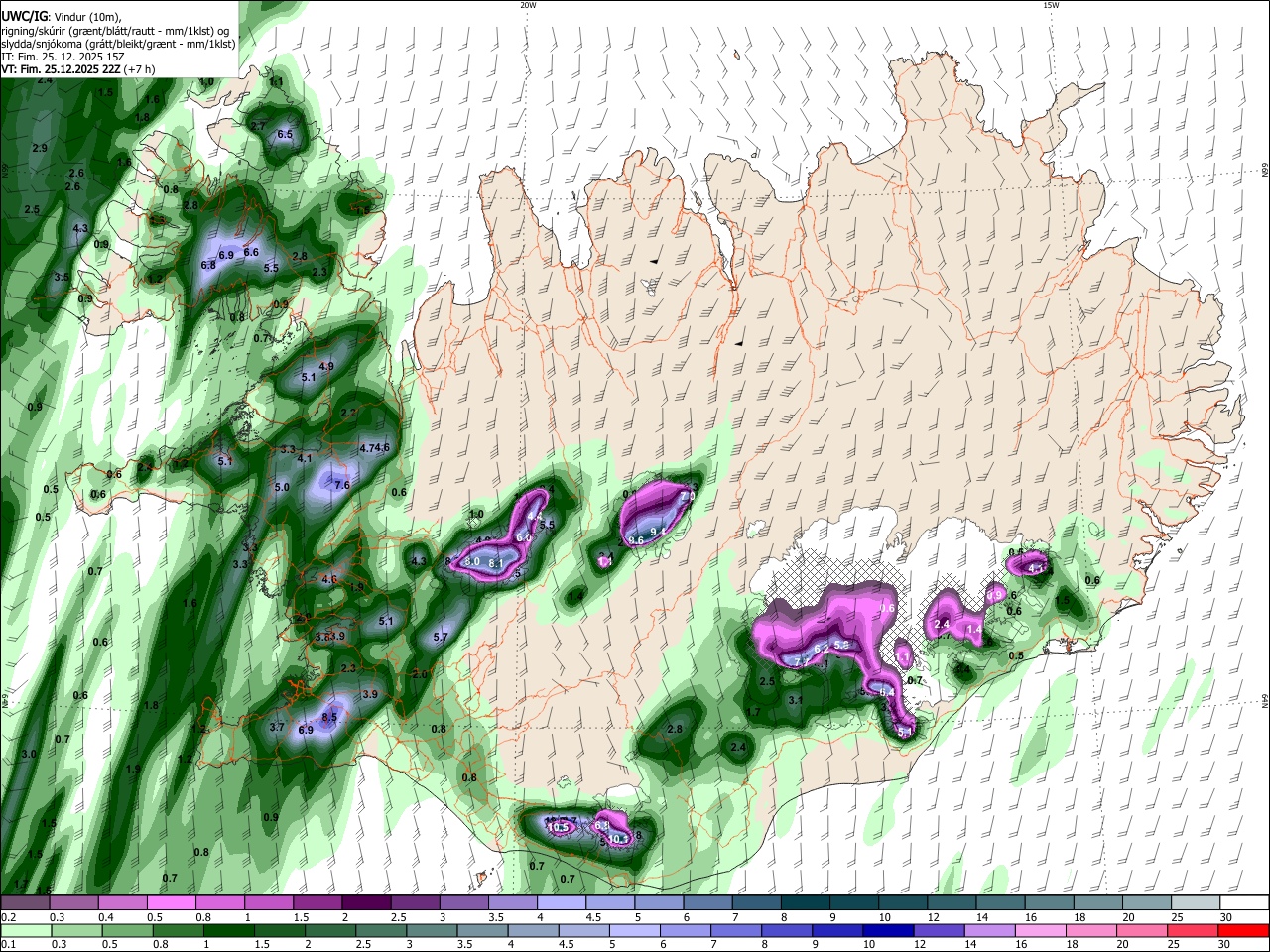Click the '3.1' value near the southern glacier

795,700
